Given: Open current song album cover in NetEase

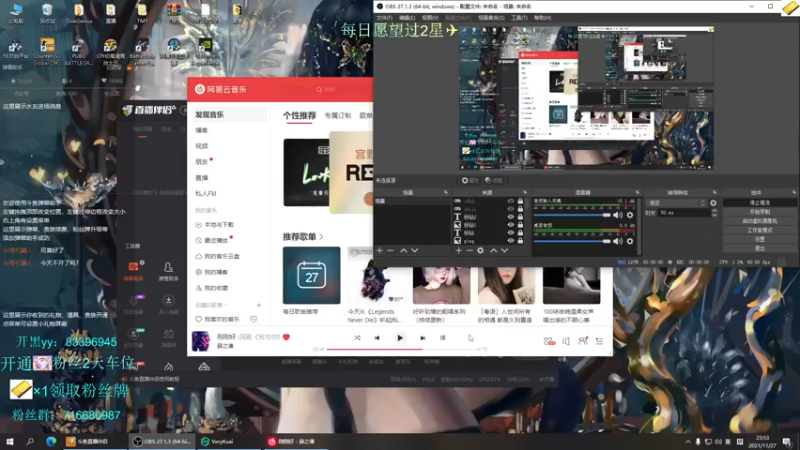Looking at the screenshot, I should [x=201, y=341].
